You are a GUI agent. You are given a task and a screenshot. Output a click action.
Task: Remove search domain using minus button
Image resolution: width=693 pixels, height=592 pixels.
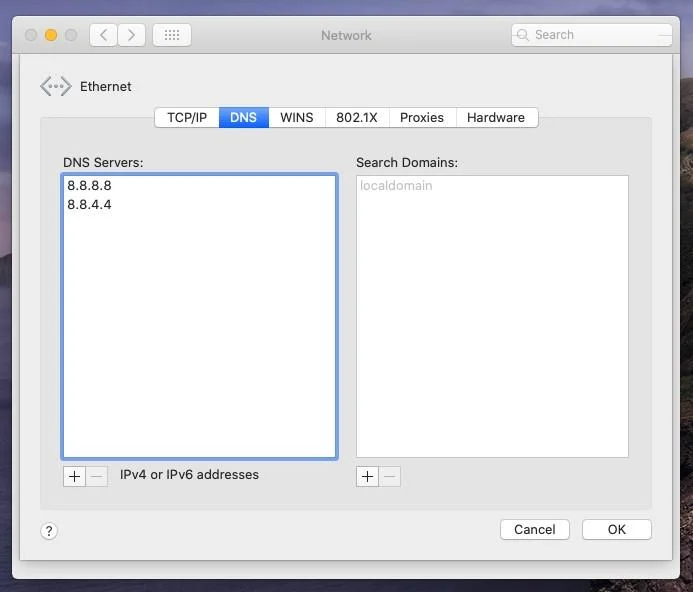click(x=390, y=477)
